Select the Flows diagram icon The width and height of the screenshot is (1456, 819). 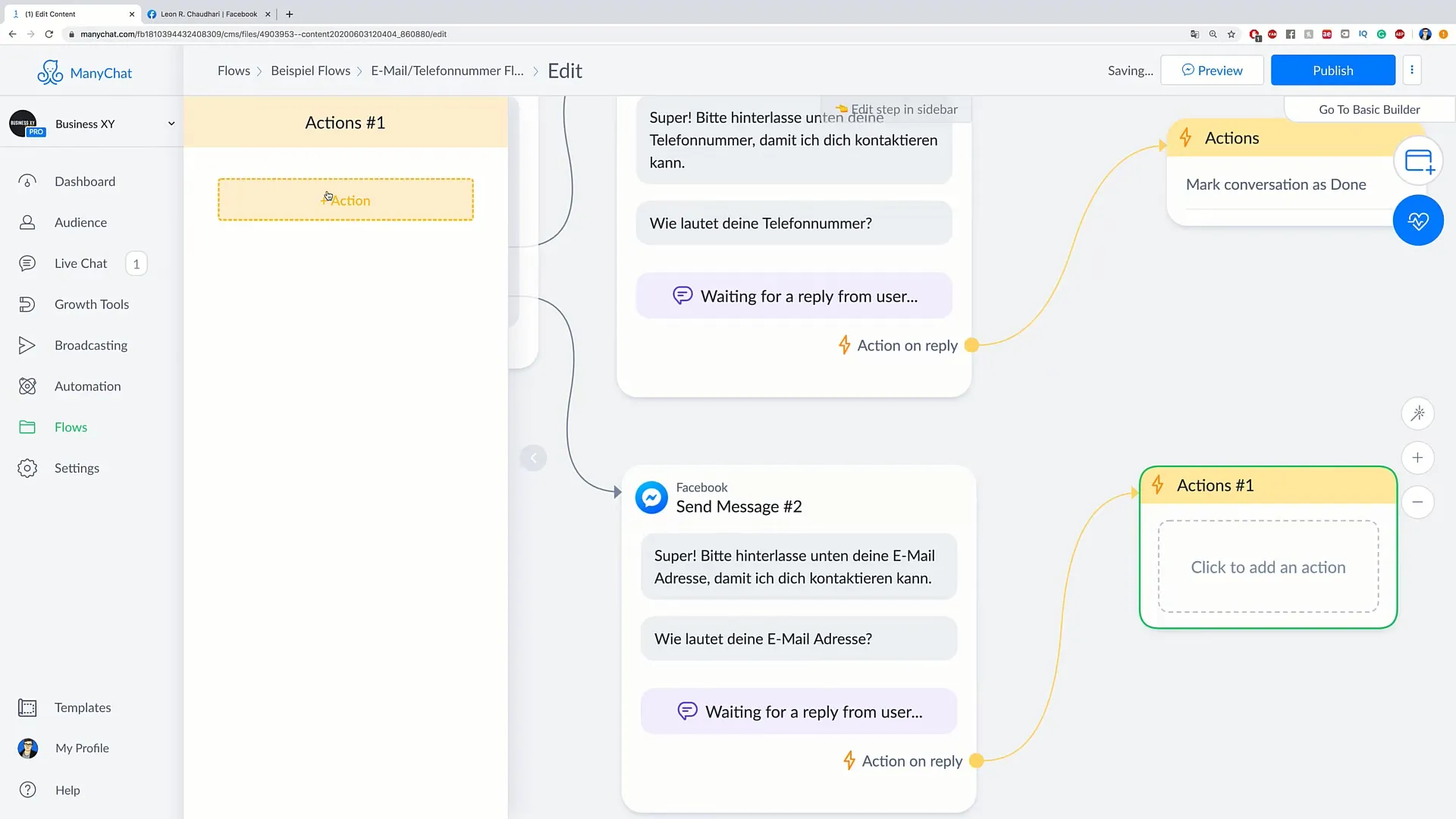click(x=27, y=426)
